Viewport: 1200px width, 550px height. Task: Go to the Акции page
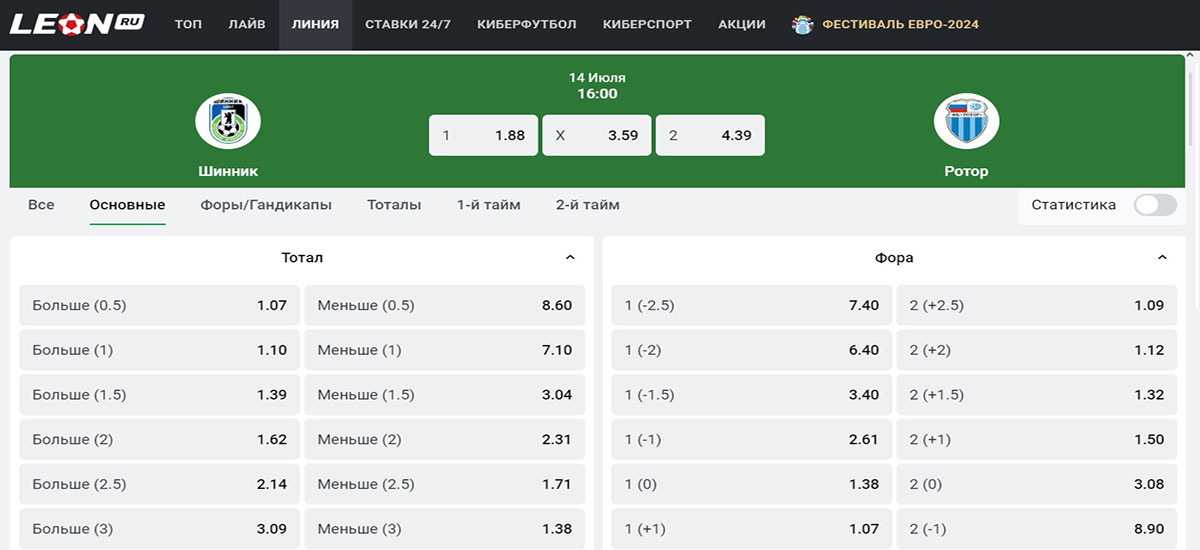point(742,24)
